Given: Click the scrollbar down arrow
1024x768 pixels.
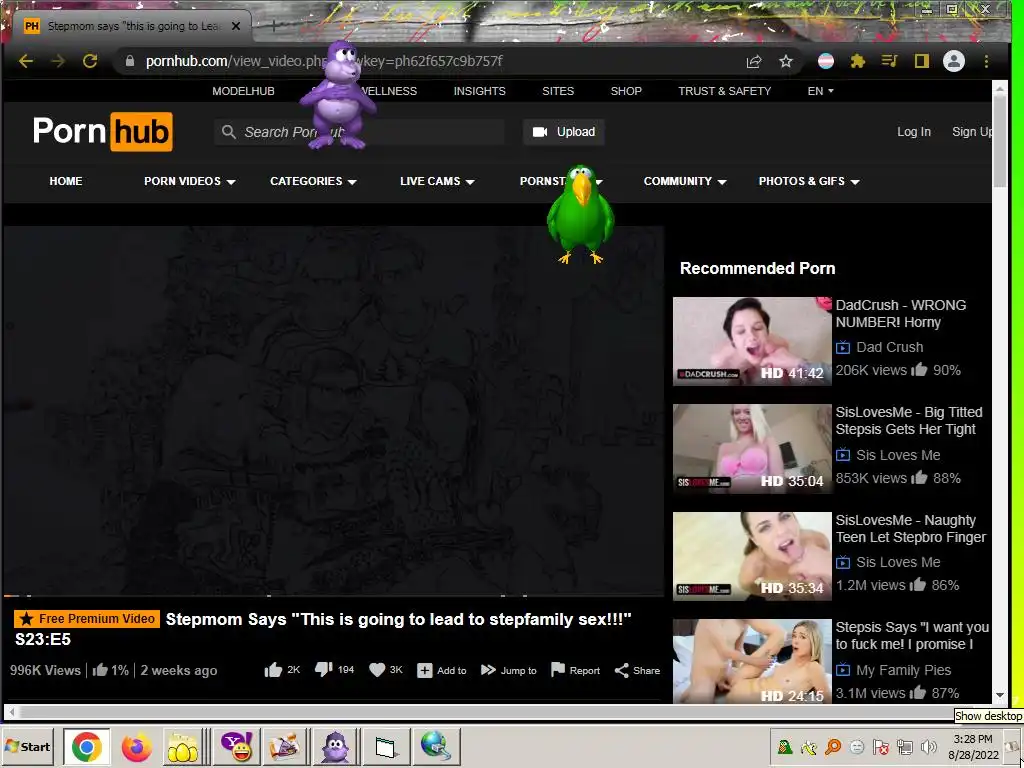Looking at the screenshot, I should pos(1000,695).
